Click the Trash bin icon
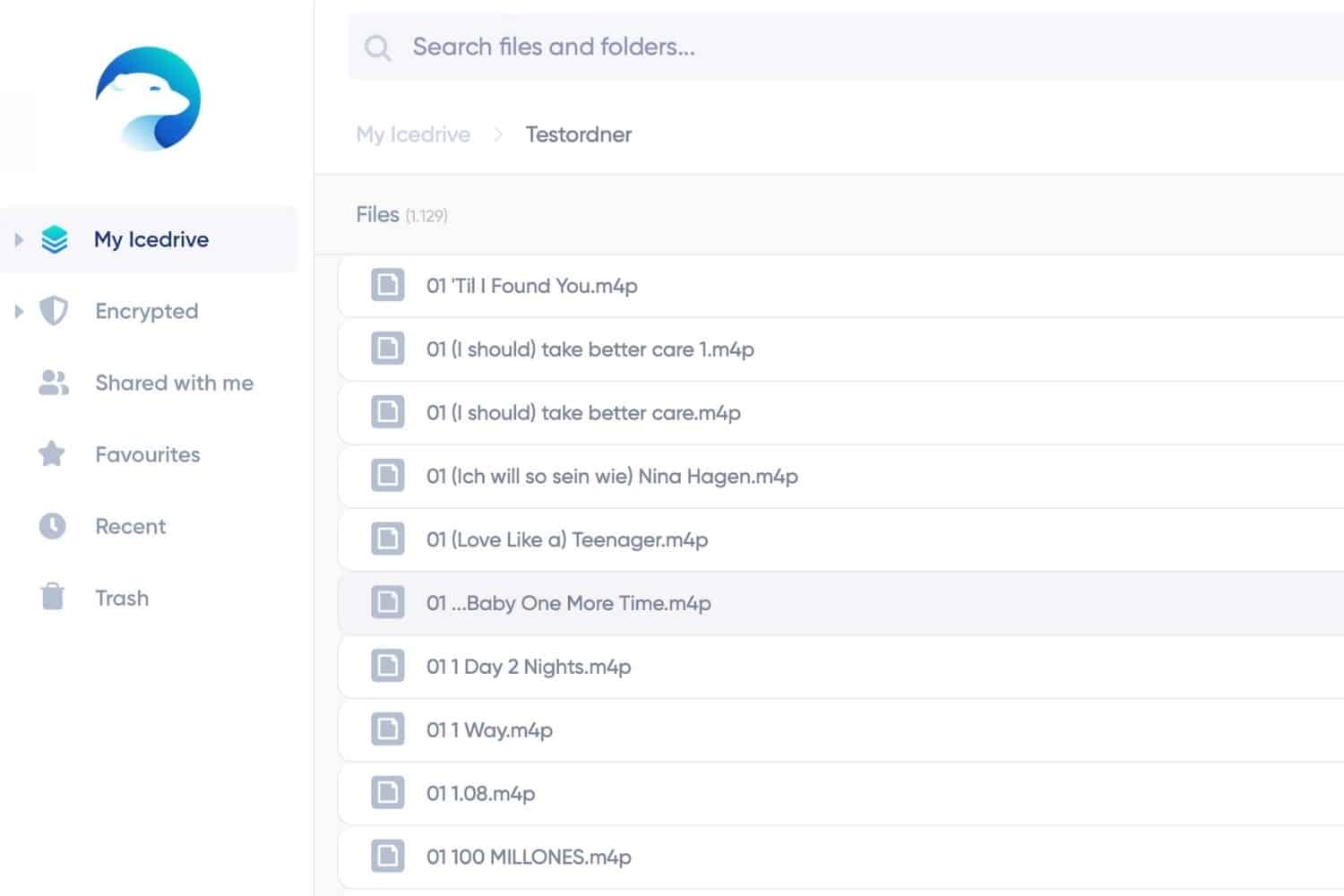The height and width of the screenshot is (896, 1344). click(x=53, y=597)
